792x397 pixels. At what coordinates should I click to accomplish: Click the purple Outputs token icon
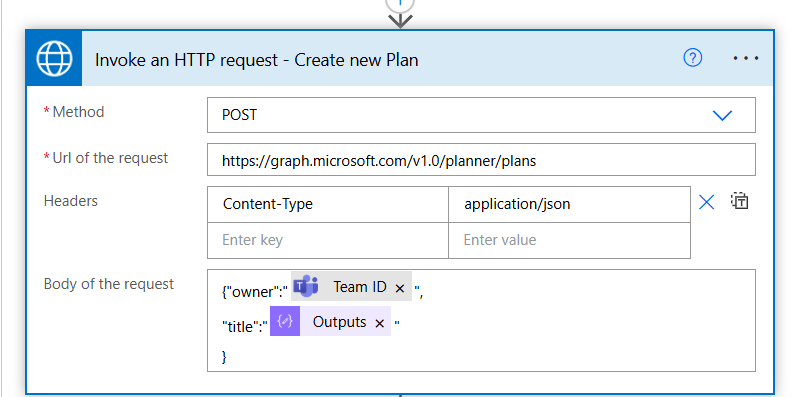[x=285, y=321]
